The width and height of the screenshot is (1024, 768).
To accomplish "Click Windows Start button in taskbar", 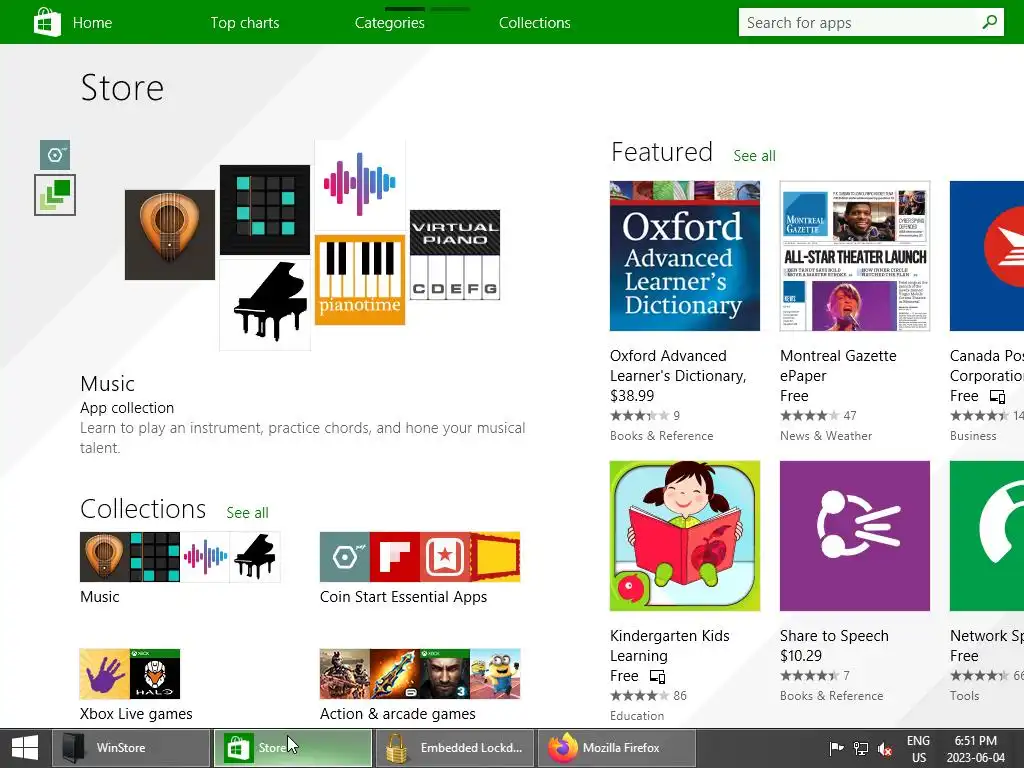I will tap(25, 748).
